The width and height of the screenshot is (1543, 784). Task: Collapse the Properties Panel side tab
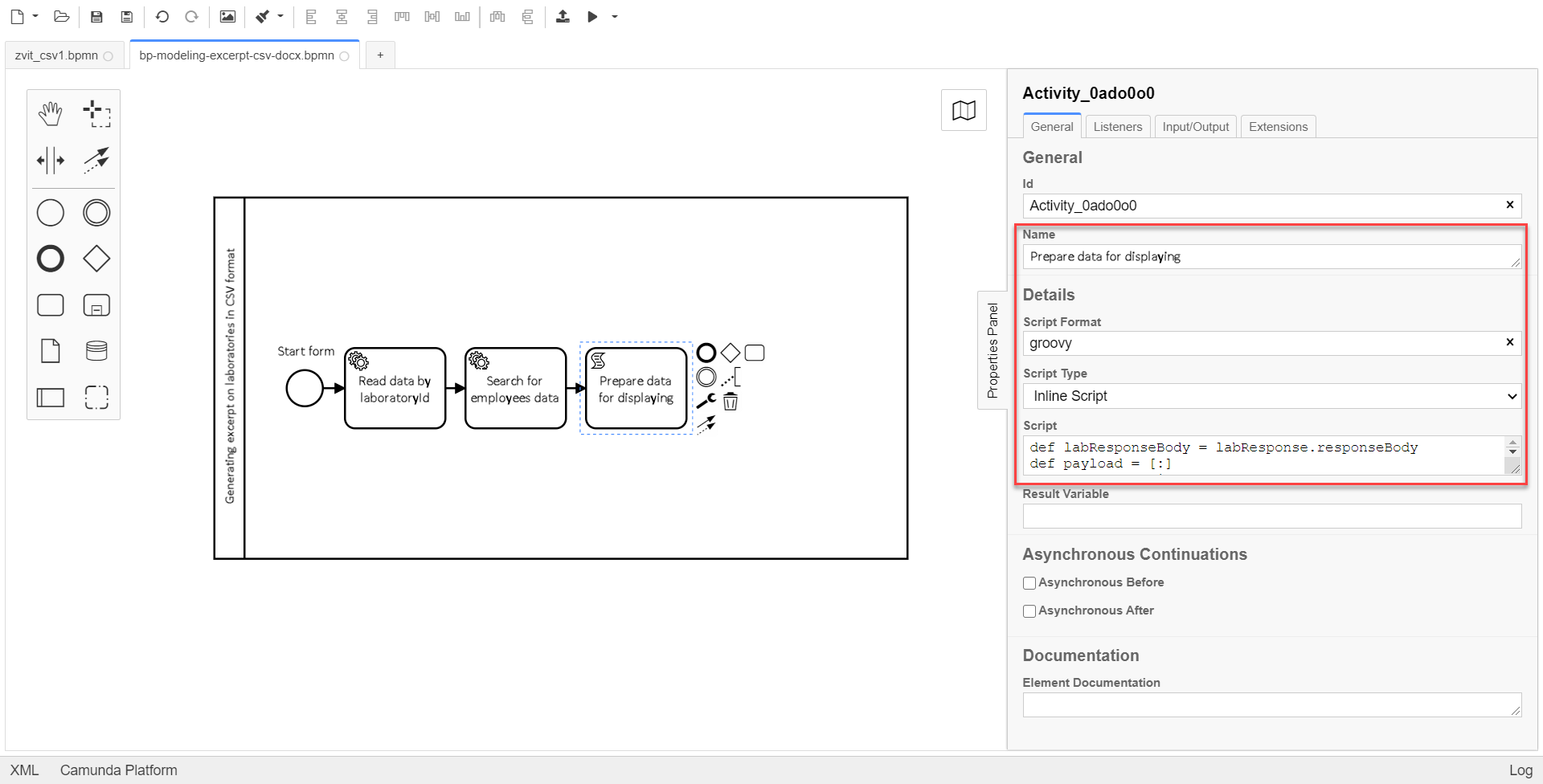993,350
